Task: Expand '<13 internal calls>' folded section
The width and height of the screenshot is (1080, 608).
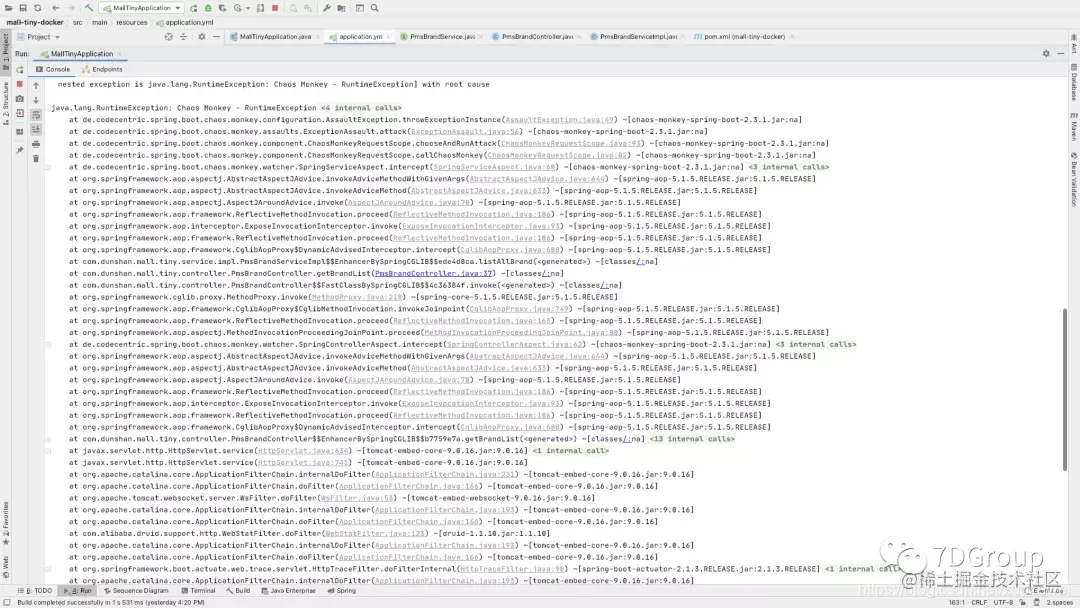Action: click(692, 439)
